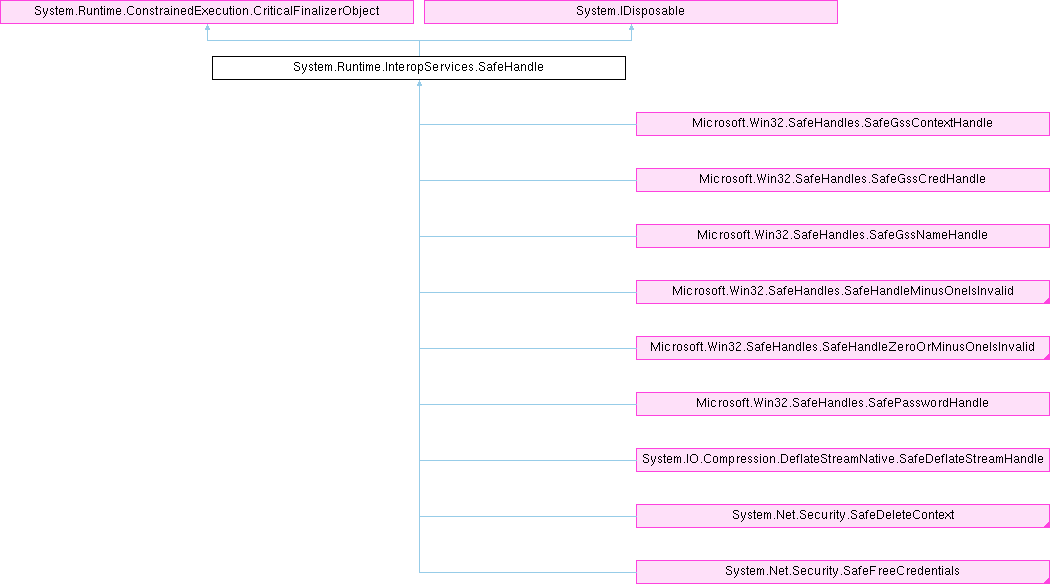Click corner triangle marker on SafeFreeCredentials
The width and height of the screenshot is (1050, 584).
[1046, 580]
